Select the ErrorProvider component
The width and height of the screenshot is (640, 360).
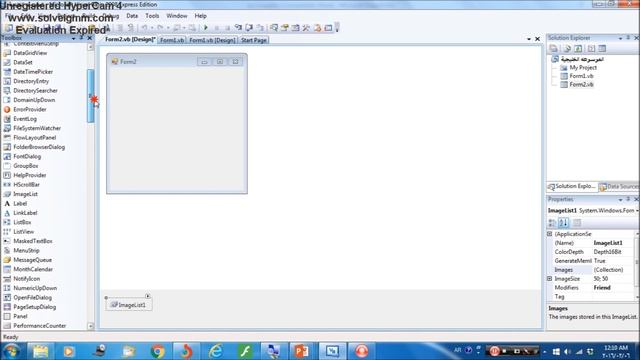click(x=30, y=109)
